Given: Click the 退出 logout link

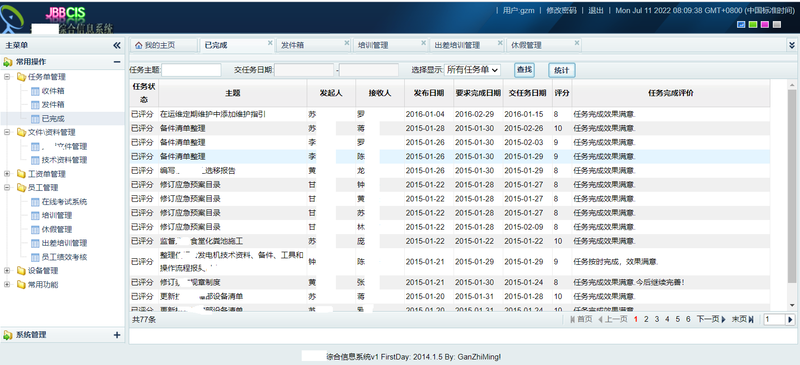Looking at the screenshot, I should point(596,10).
